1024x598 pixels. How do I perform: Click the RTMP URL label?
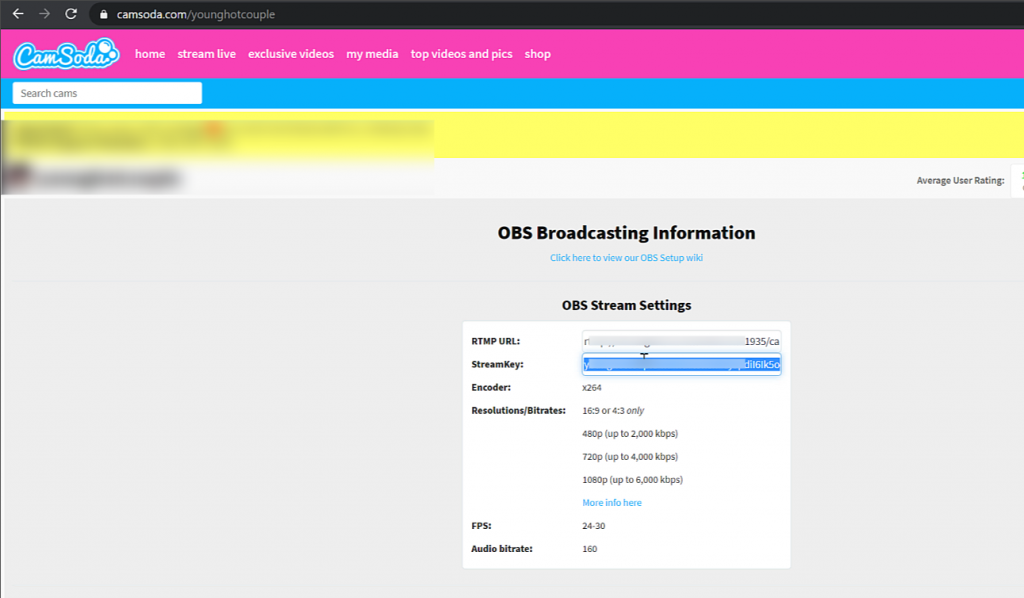pyautogui.click(x=496, y=341)
